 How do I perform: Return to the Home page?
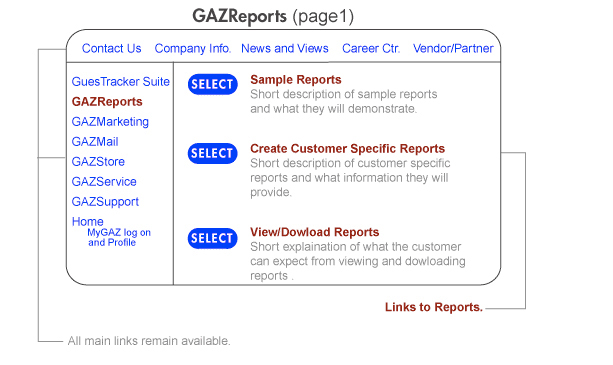[88, 222]
